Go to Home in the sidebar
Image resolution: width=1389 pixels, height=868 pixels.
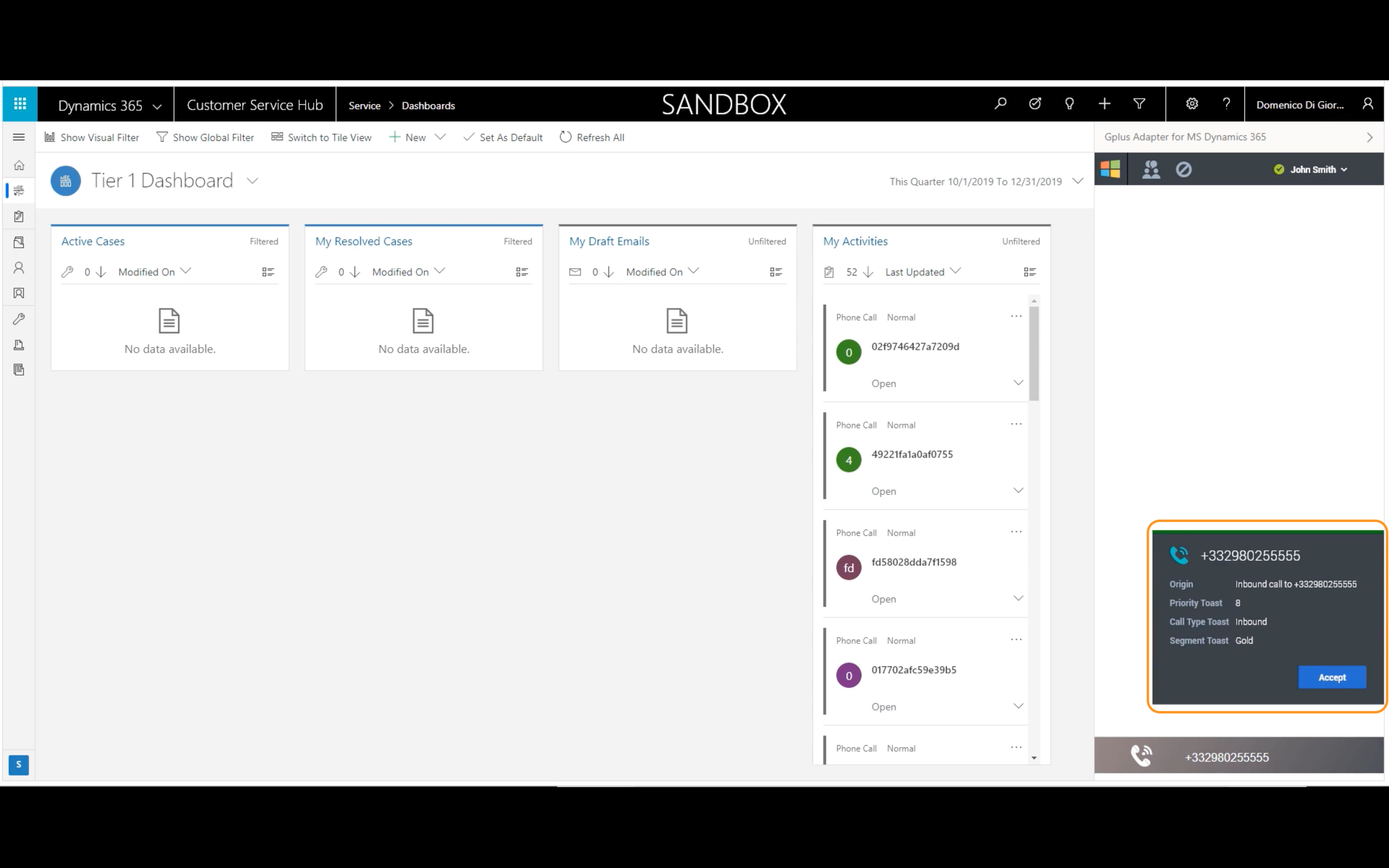pos(19,166)
